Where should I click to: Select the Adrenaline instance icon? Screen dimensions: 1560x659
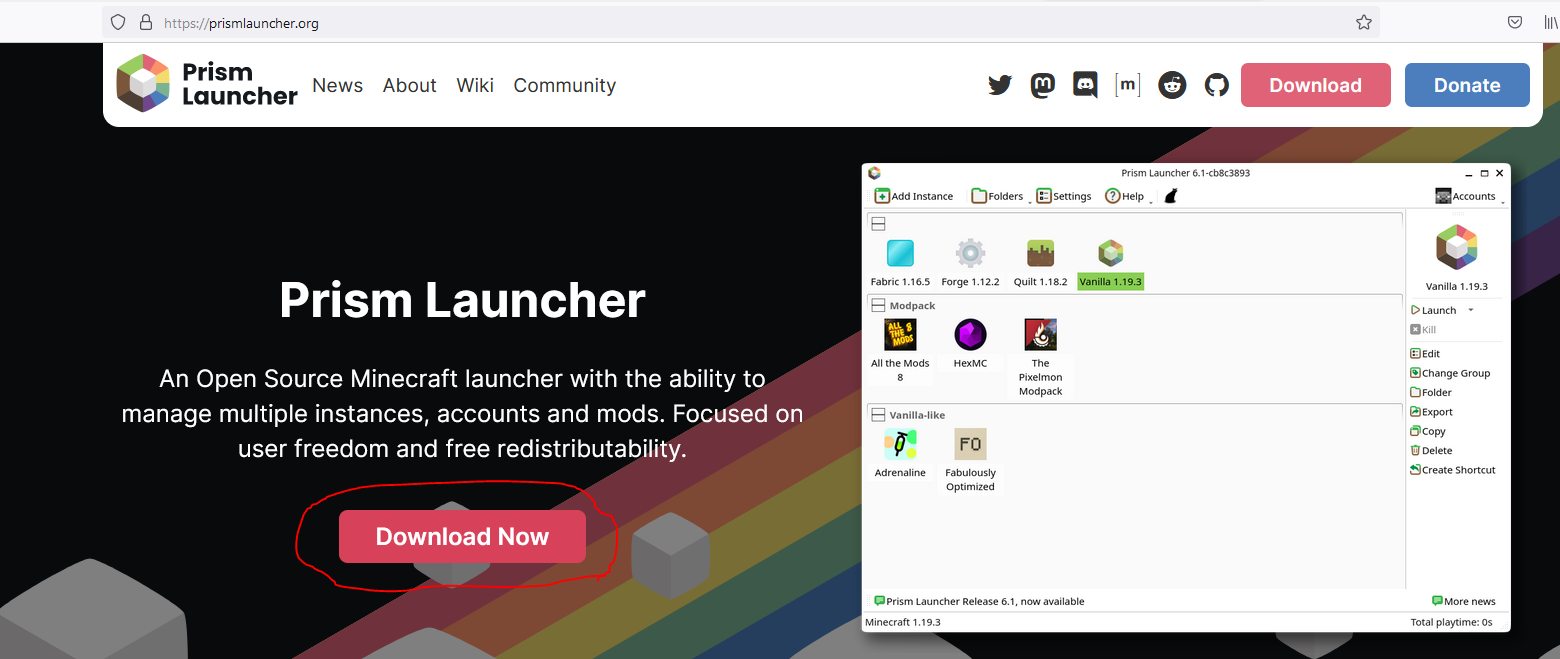click(x=900, y=444)
